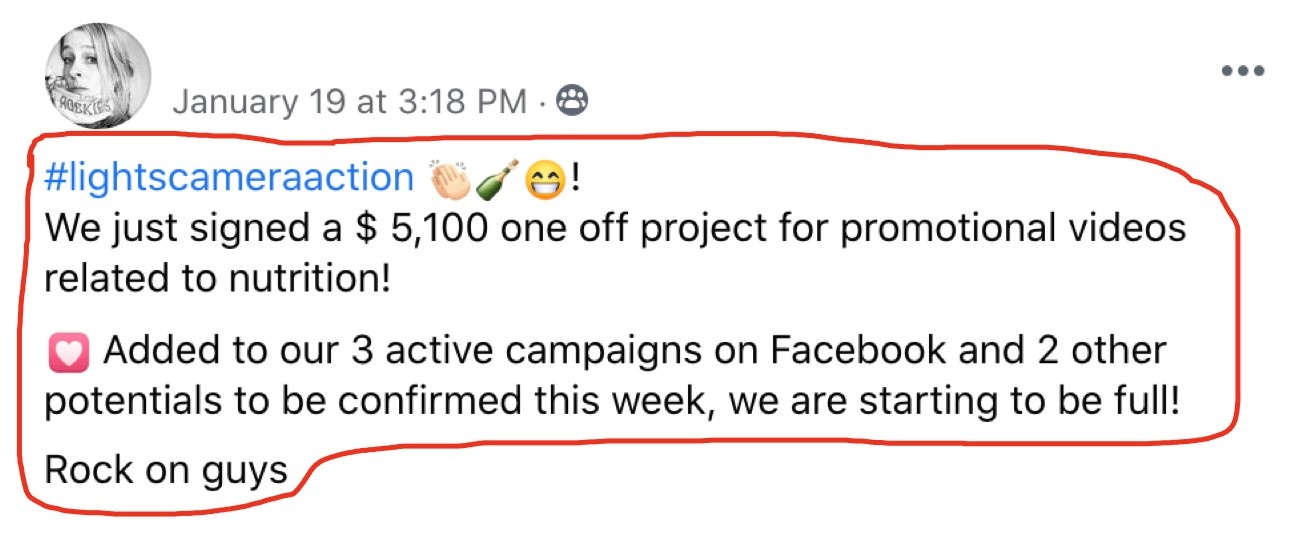Open the post options three-dot menu
Image resolution: width=1314 pixels, height=552 pixels.
(1243, 71)
